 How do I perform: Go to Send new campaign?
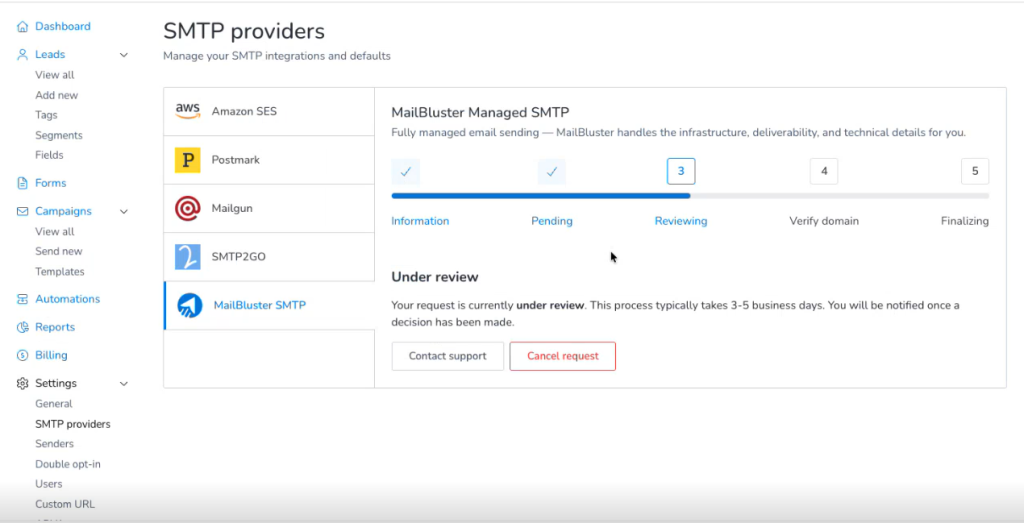pyautogui.click(x=59, y=251)
